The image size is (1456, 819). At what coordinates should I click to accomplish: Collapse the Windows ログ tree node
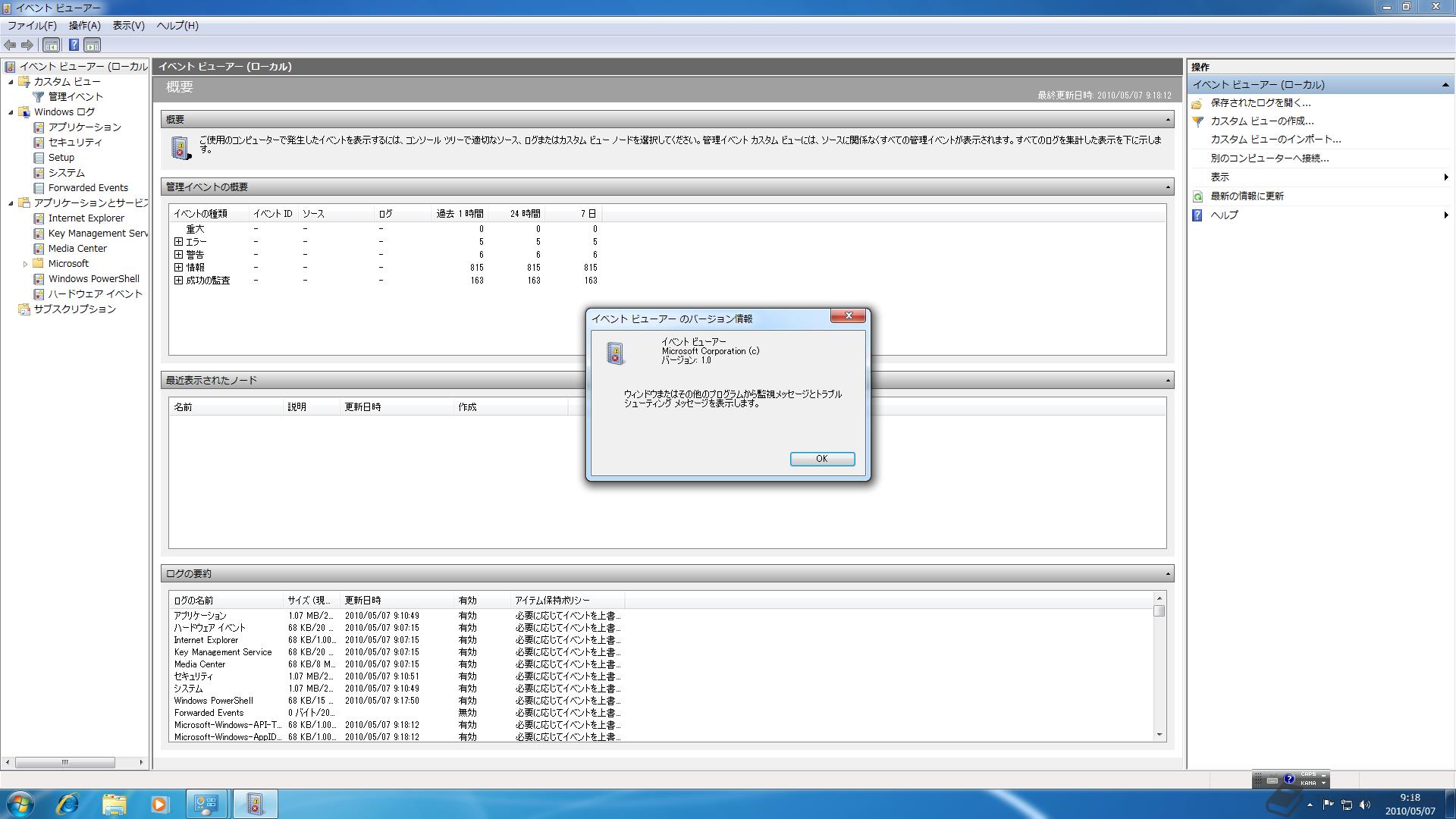tap(11, 112)
